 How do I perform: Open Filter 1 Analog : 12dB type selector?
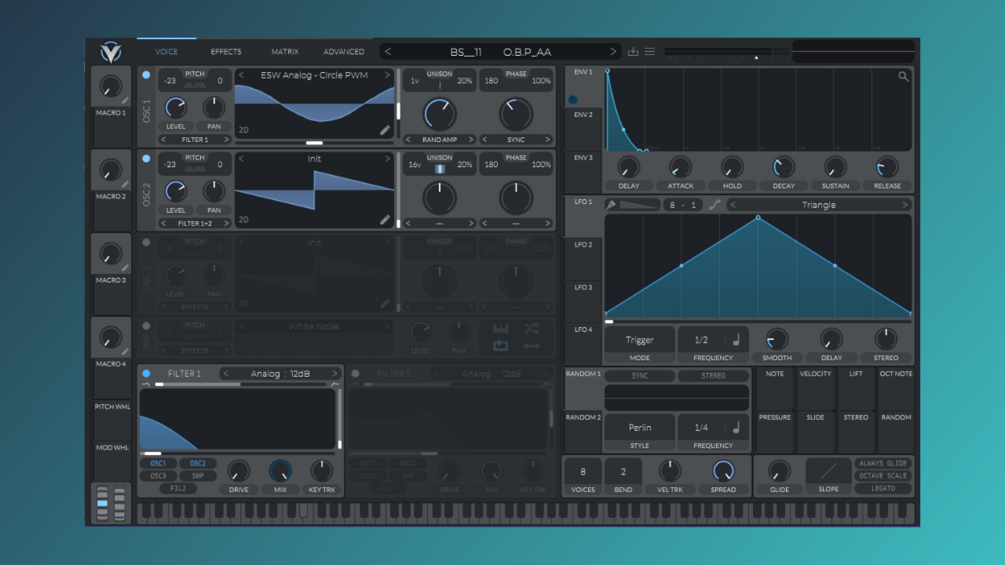(x=280, y=373)
